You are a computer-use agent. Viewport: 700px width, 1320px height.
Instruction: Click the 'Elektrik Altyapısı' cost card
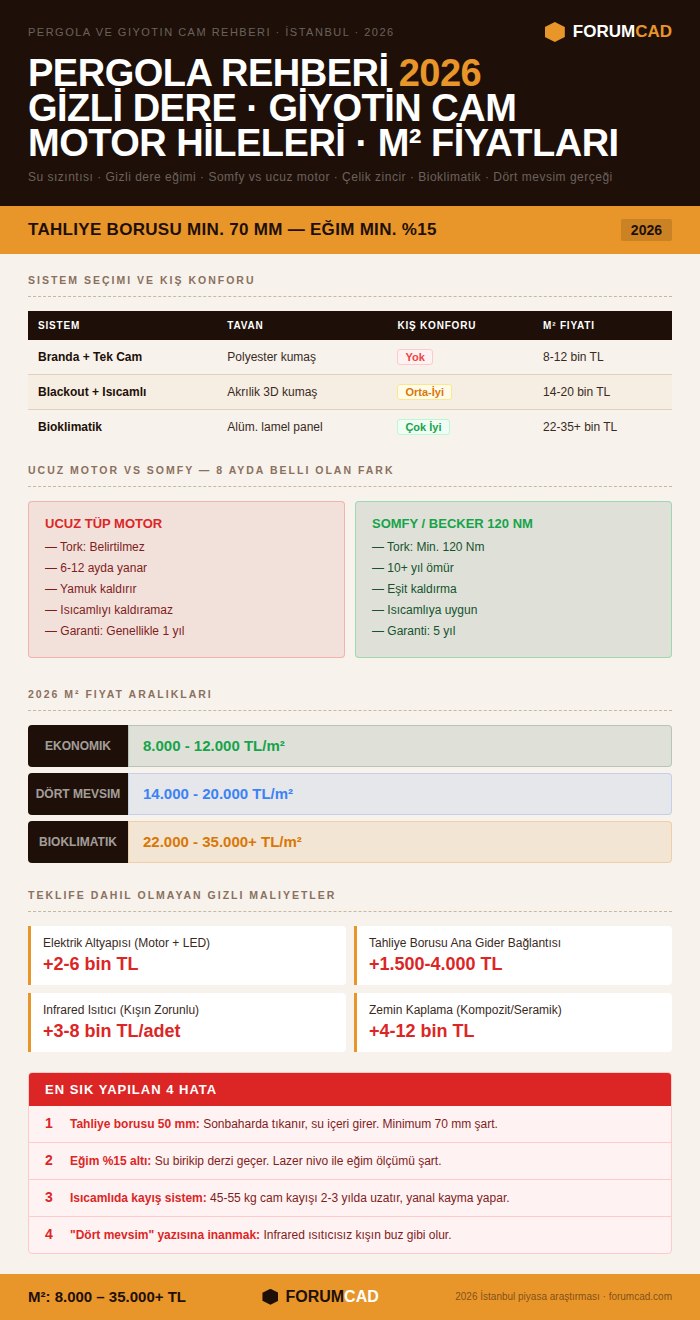(x=187, y=955)
